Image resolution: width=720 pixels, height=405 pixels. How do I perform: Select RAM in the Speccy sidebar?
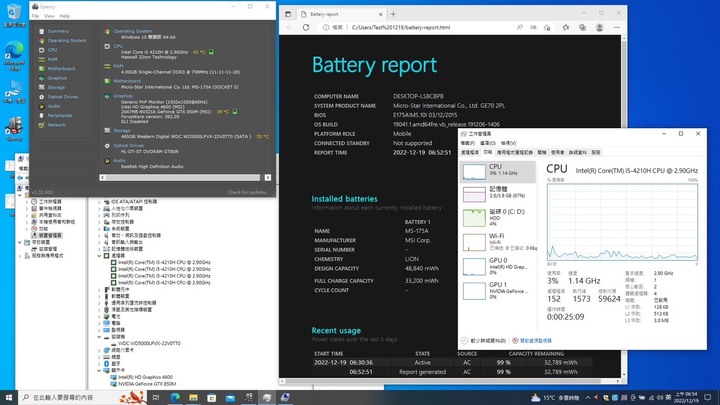point(52,59)
